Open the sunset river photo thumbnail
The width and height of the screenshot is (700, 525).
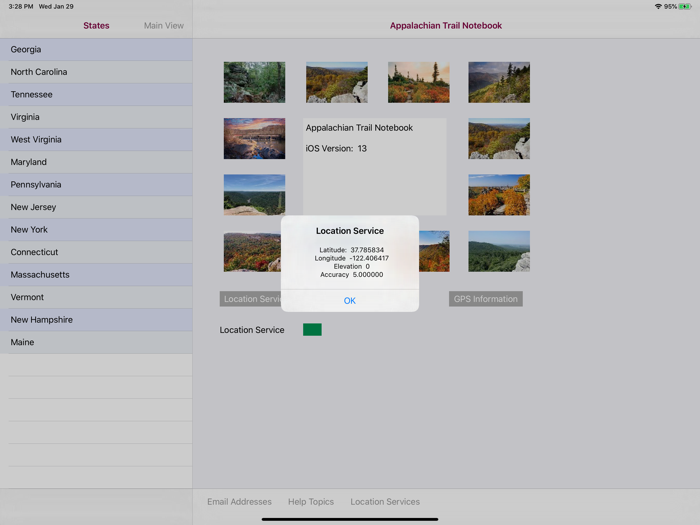254,139
